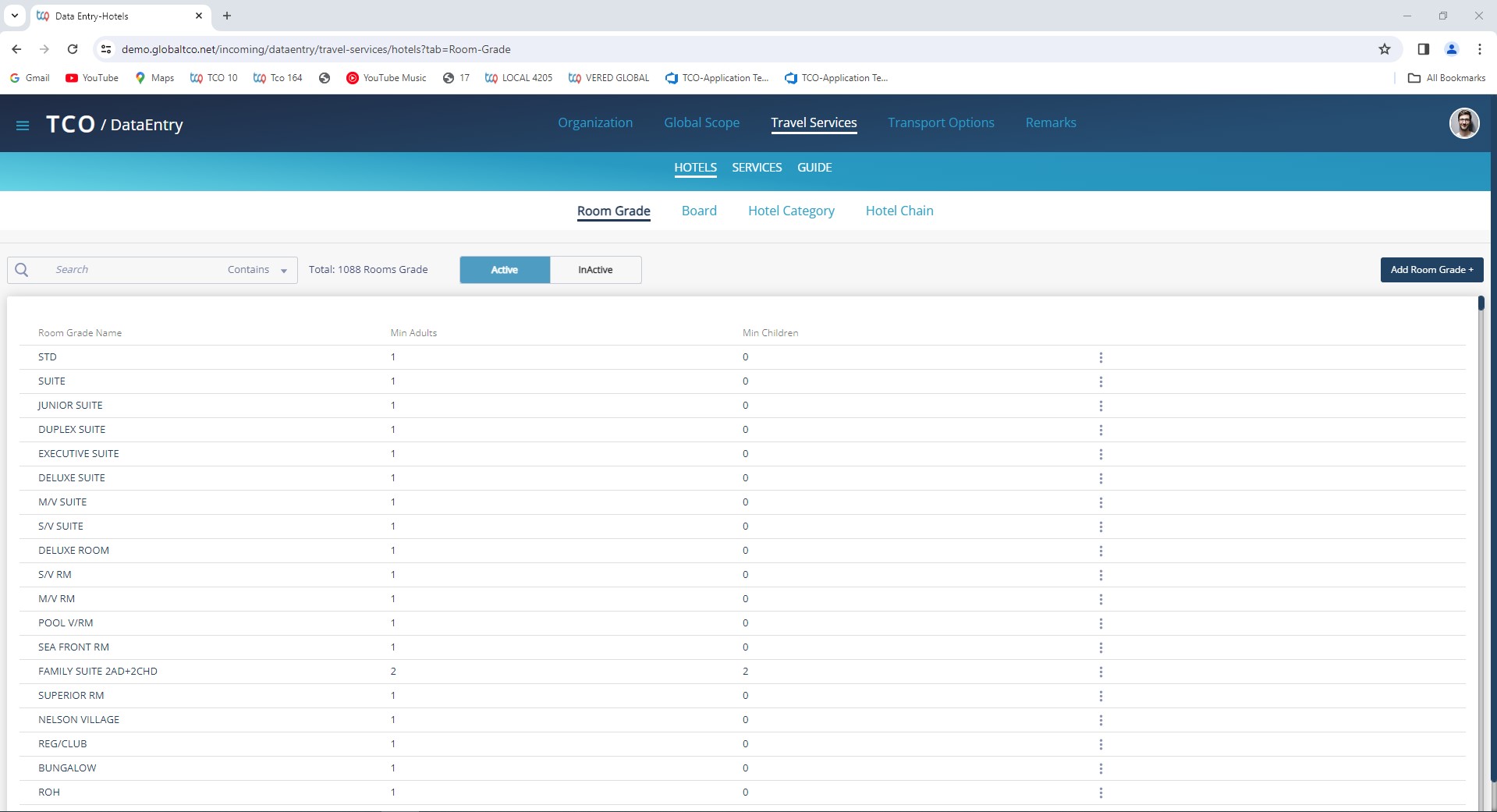This screenshot has width=1497, height=812.
Task: Open the Gmail bookmark
Action: coord(30,78)
